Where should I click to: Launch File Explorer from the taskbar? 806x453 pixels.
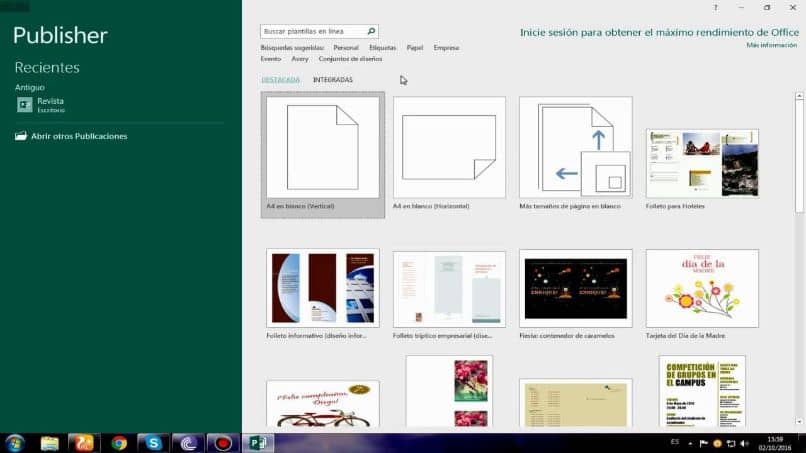click(x=49, y=443)
